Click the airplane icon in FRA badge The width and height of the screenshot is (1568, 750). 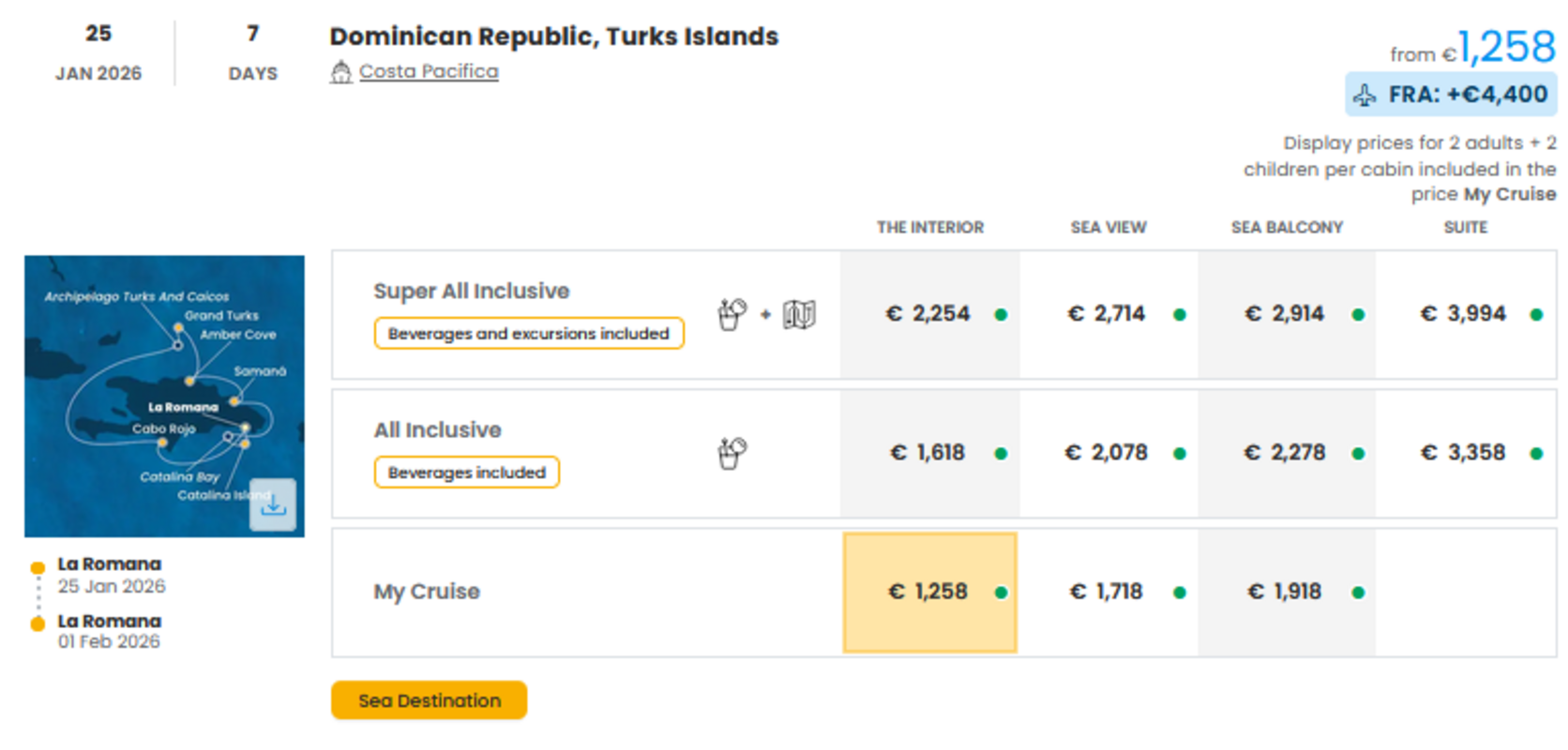[x=1364, y=95]
